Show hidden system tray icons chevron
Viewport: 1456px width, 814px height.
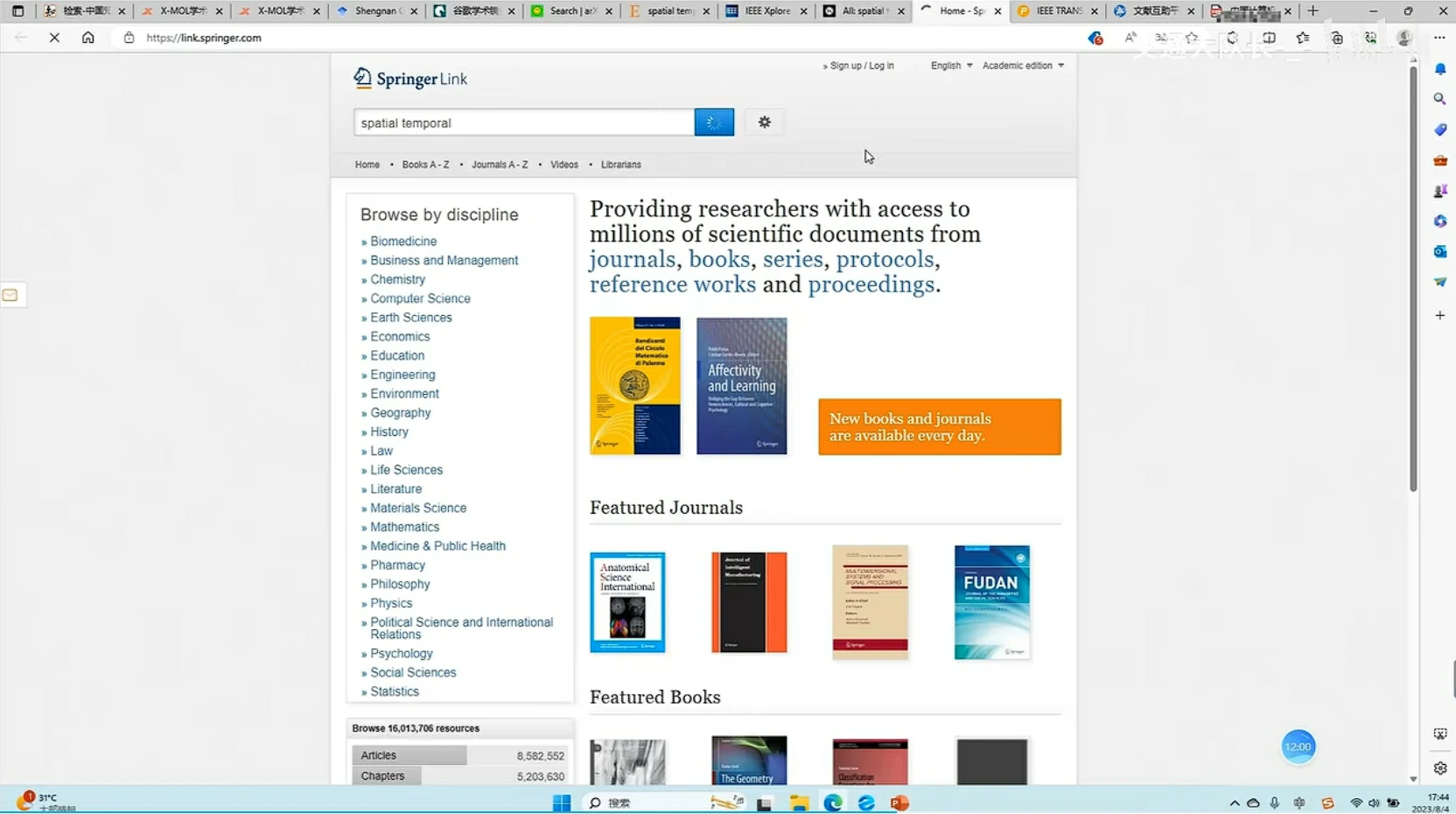pyautogui.click(x=1234, y=803)
